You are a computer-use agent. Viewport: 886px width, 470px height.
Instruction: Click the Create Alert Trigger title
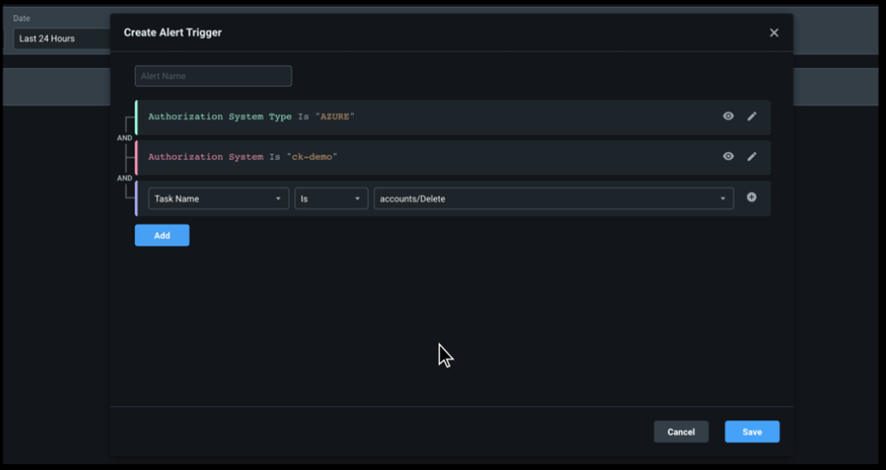(172, 33)
